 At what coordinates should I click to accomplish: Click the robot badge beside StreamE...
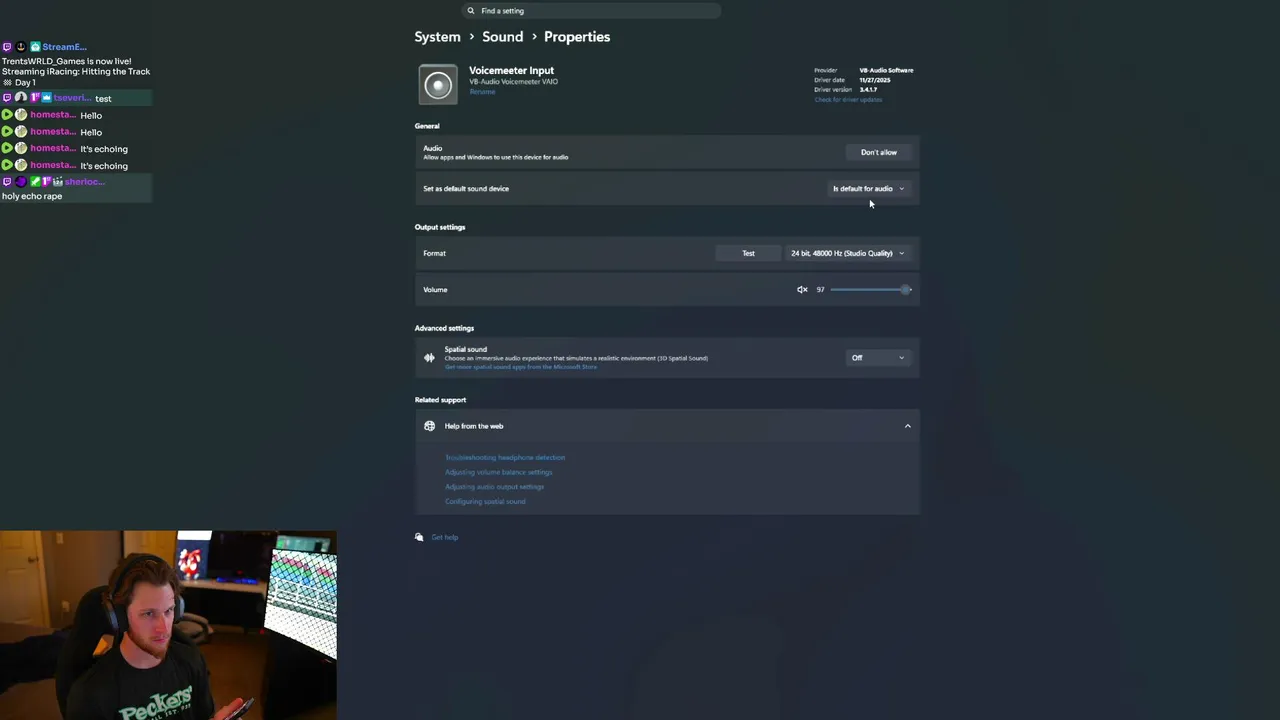[35, 47]
